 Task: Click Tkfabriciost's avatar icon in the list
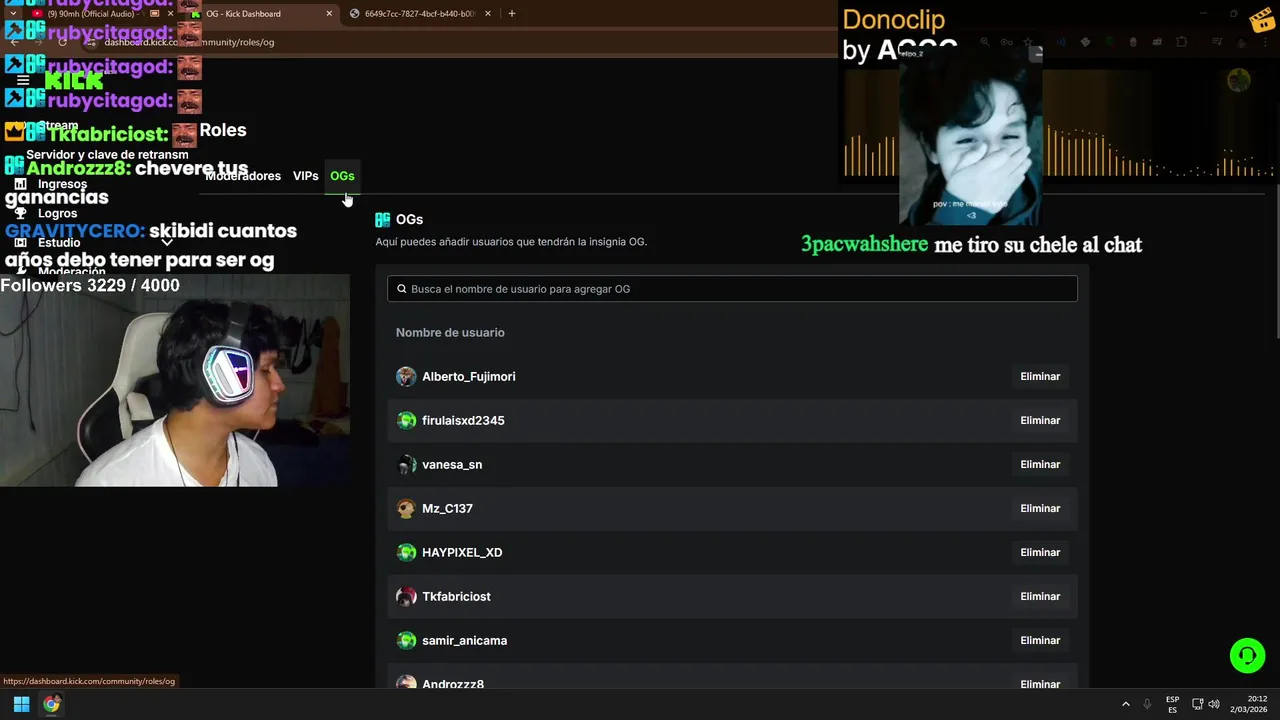pyautogui.click(x=406, y=596)
